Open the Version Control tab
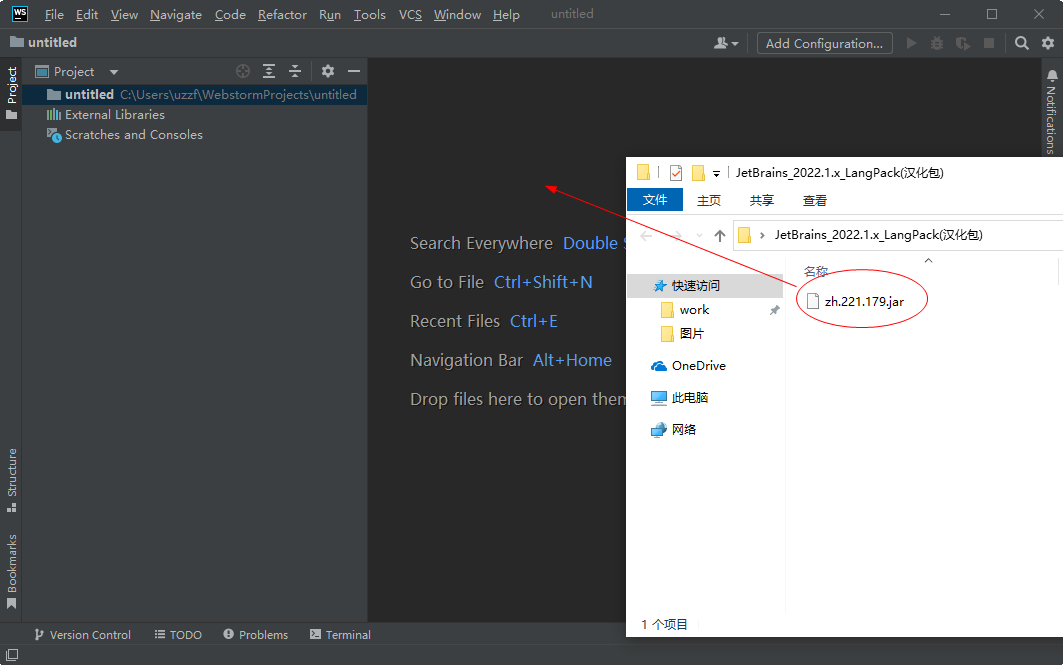The width and height of the screenshot is (1063, 665). (x=82, y=634)
